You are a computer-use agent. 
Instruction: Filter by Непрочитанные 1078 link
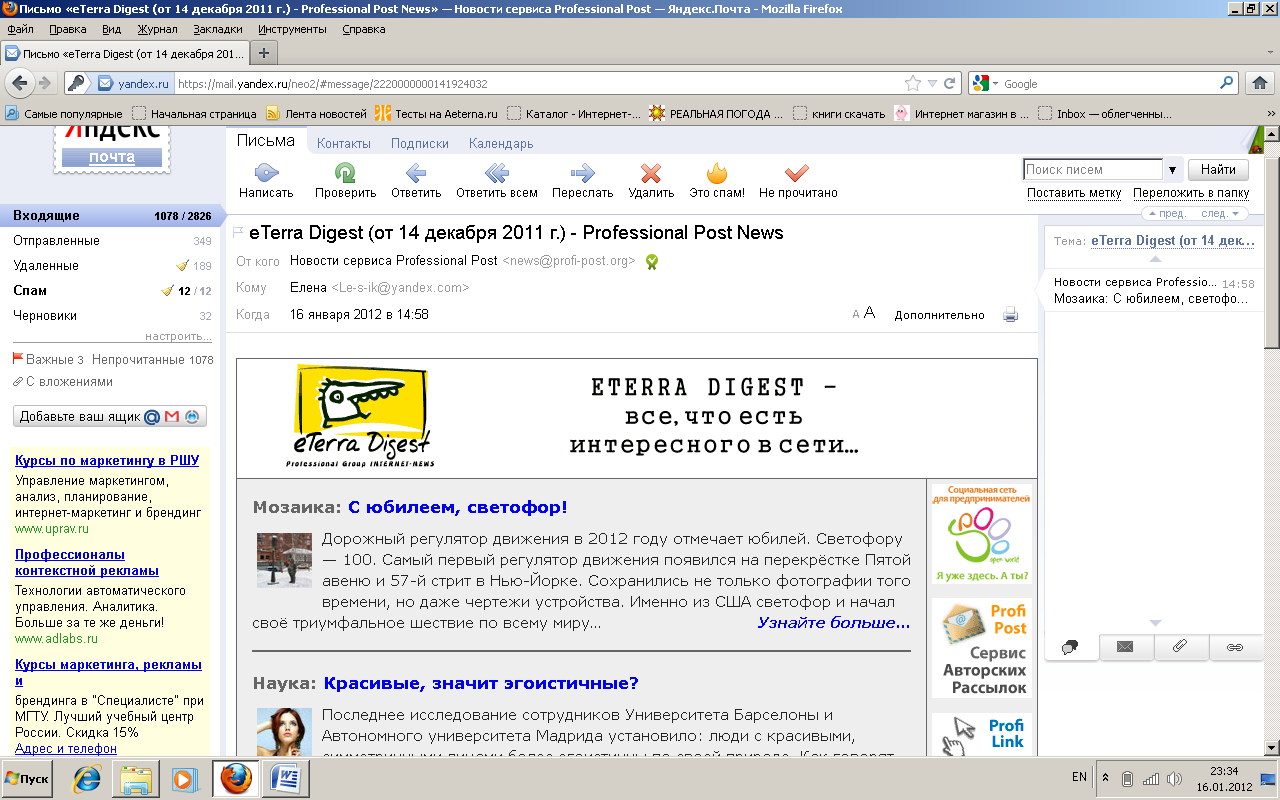(x=153, y=360)
